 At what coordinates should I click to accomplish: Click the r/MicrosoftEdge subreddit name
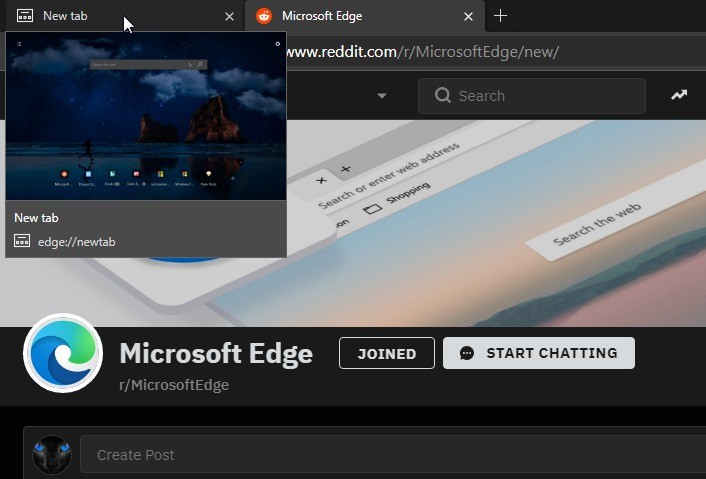point(174,385)
